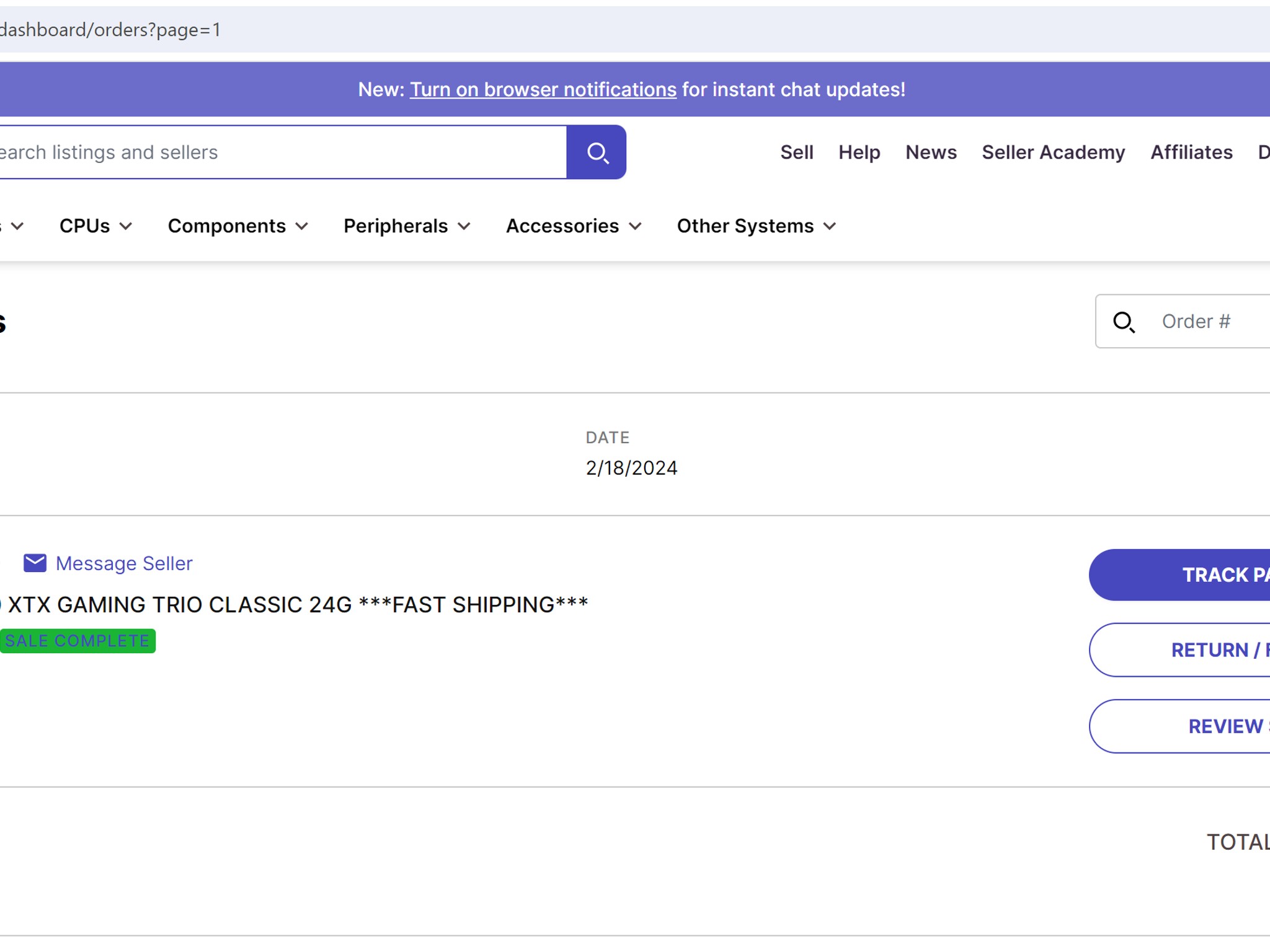Viewport: 1270px width, 952px height.
Task: Click the SALE COMPLETE status badge
Action: (x=78, y=641)
